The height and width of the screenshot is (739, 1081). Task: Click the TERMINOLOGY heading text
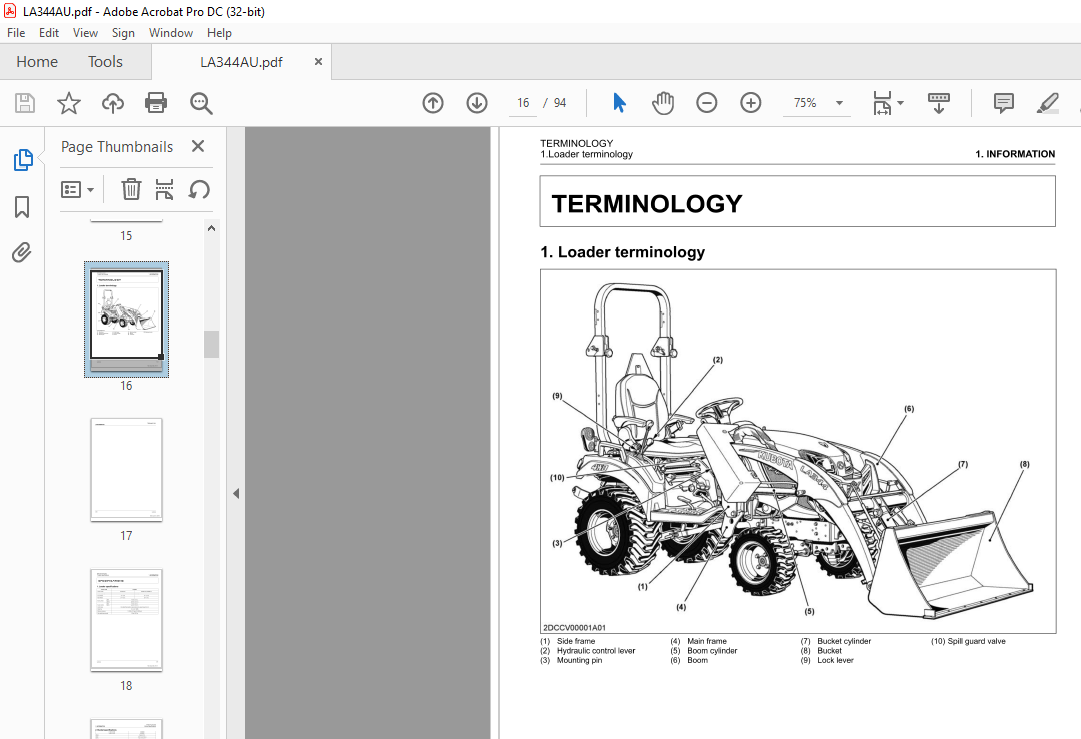point(647,203)
